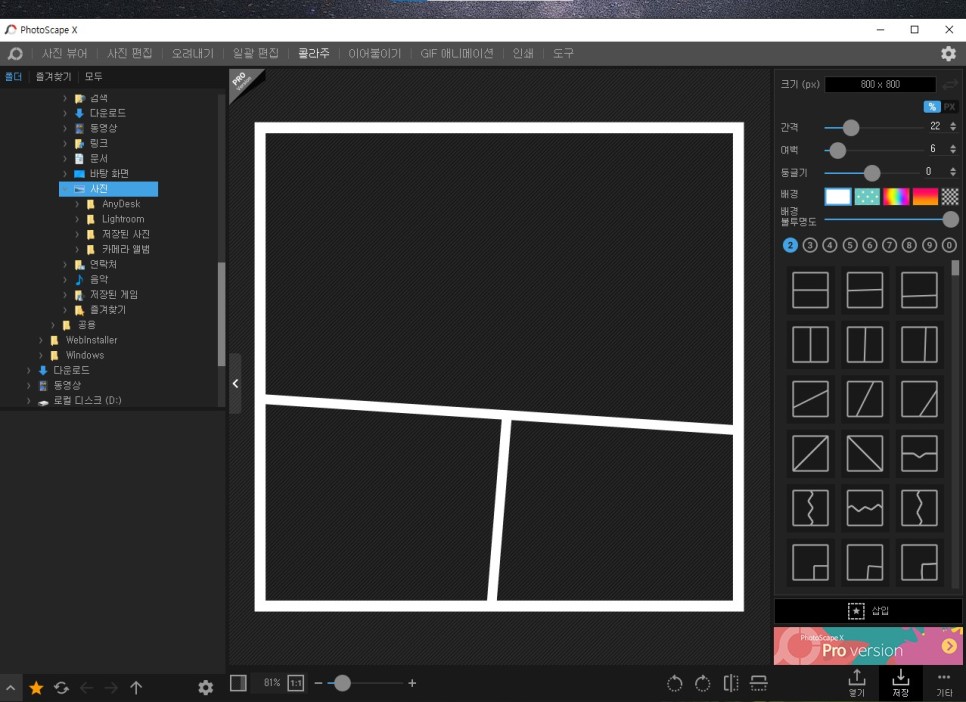
Task: Select 8-photo layout count
Action: pyautogui.click(x=909, y=245)
